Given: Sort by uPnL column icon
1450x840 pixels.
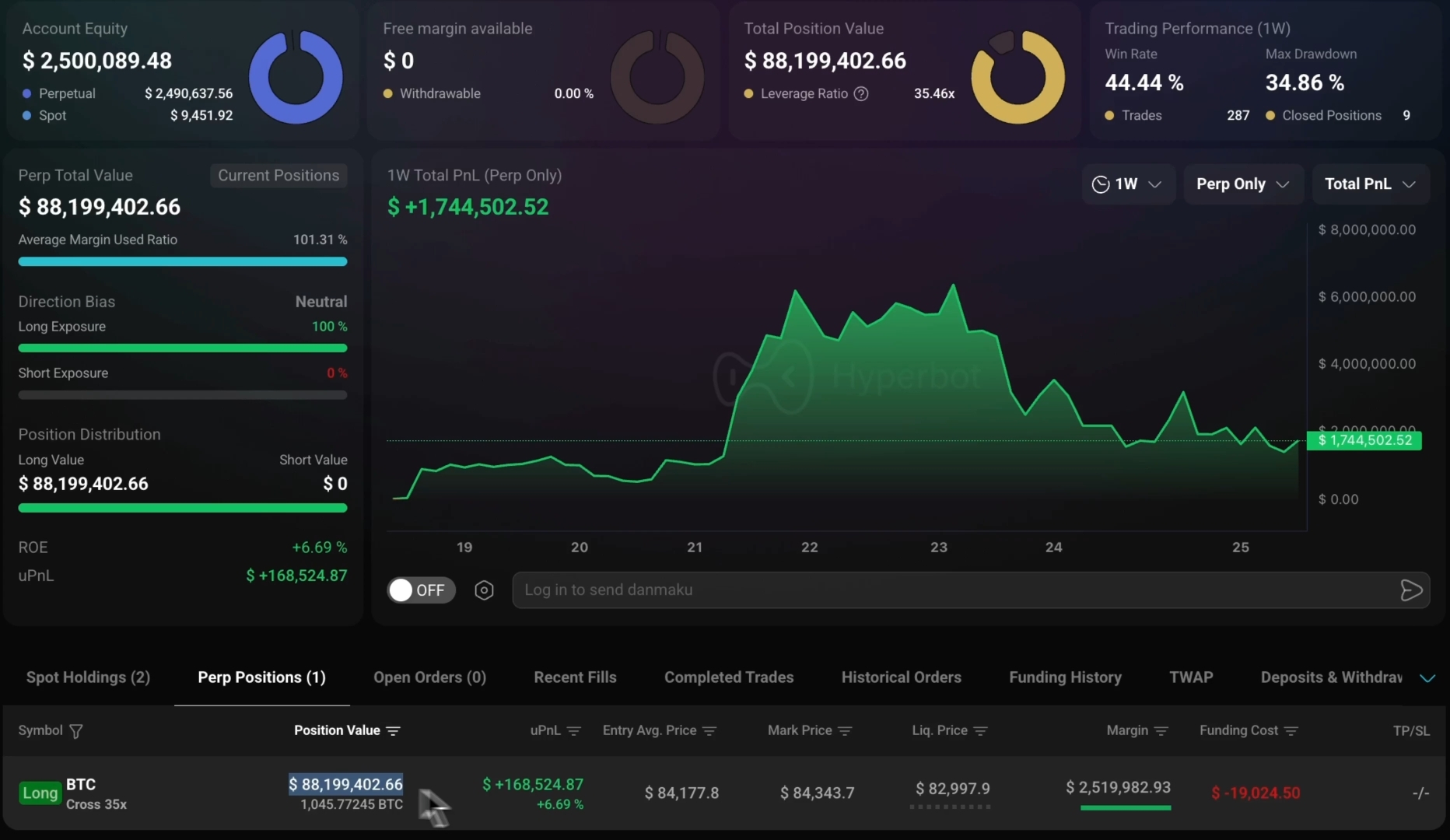Looking at the screenshot, I should click(x=574, y=731).
